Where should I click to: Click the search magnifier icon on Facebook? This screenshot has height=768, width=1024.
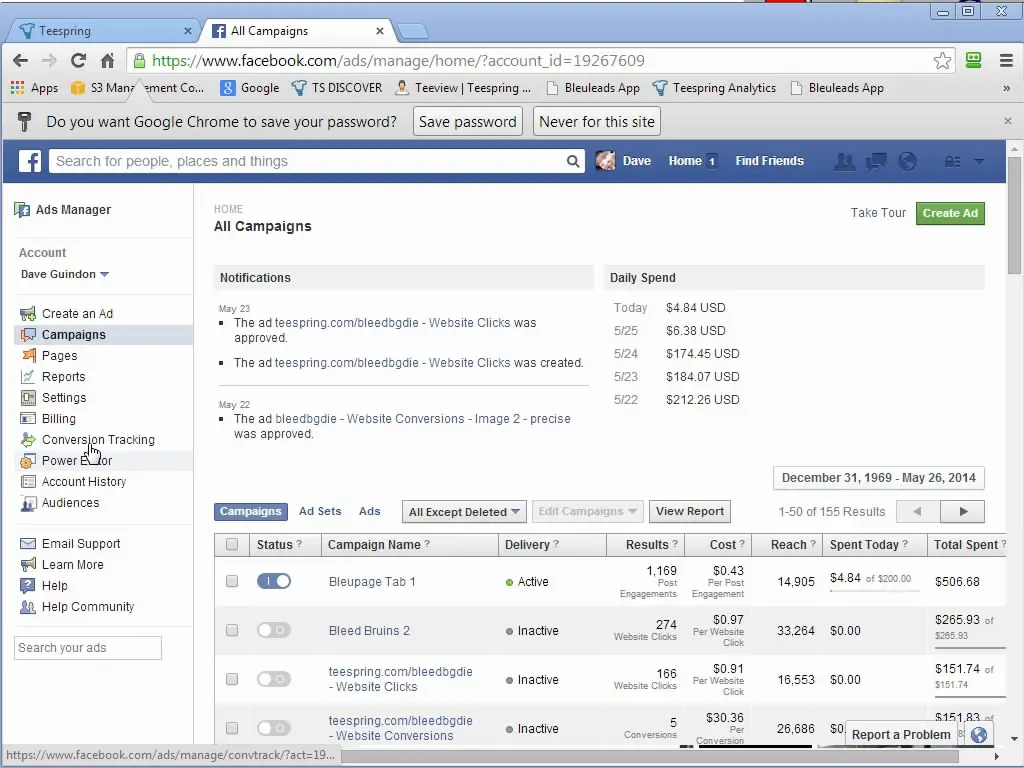click(x=573, y=161)
